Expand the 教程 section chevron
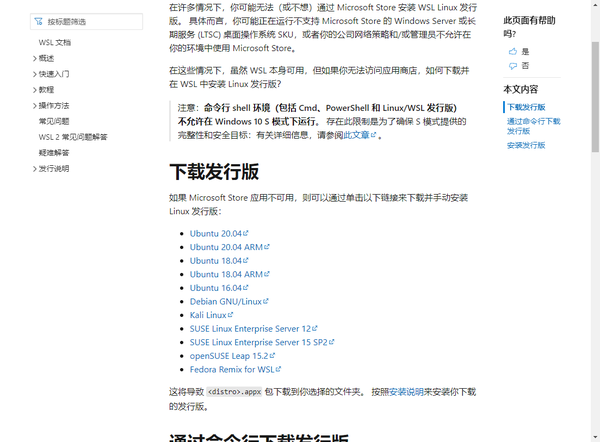Image resolution: width=600 pixels, height=442 pixels. 34,90
